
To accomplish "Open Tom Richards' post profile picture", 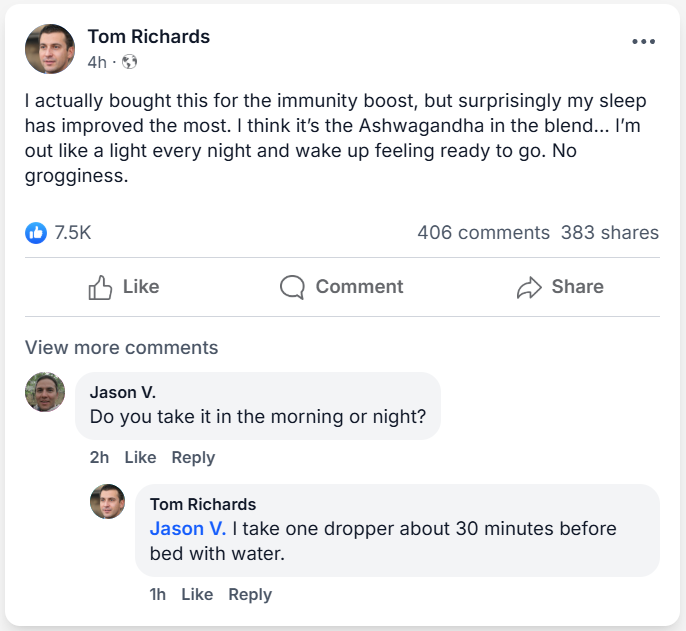I will [x=50, y=49].
